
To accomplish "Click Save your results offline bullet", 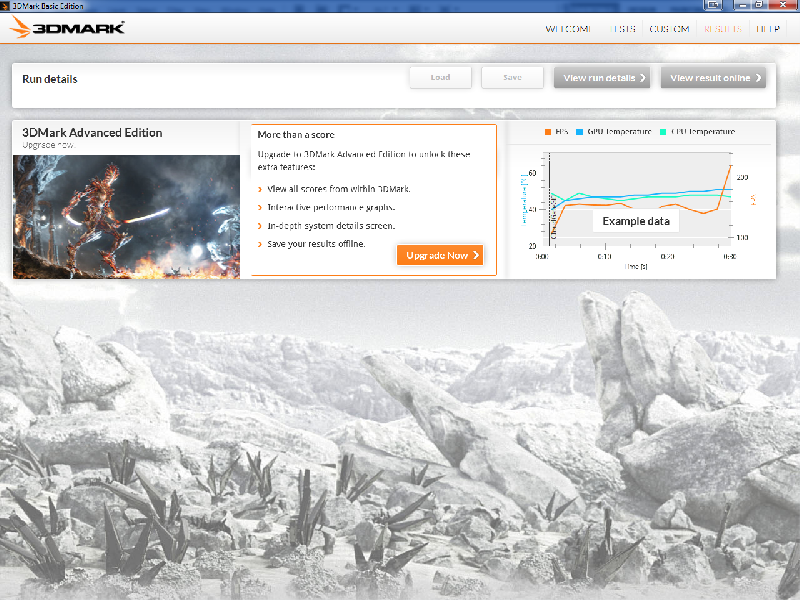I will click(x=316, y=244).
